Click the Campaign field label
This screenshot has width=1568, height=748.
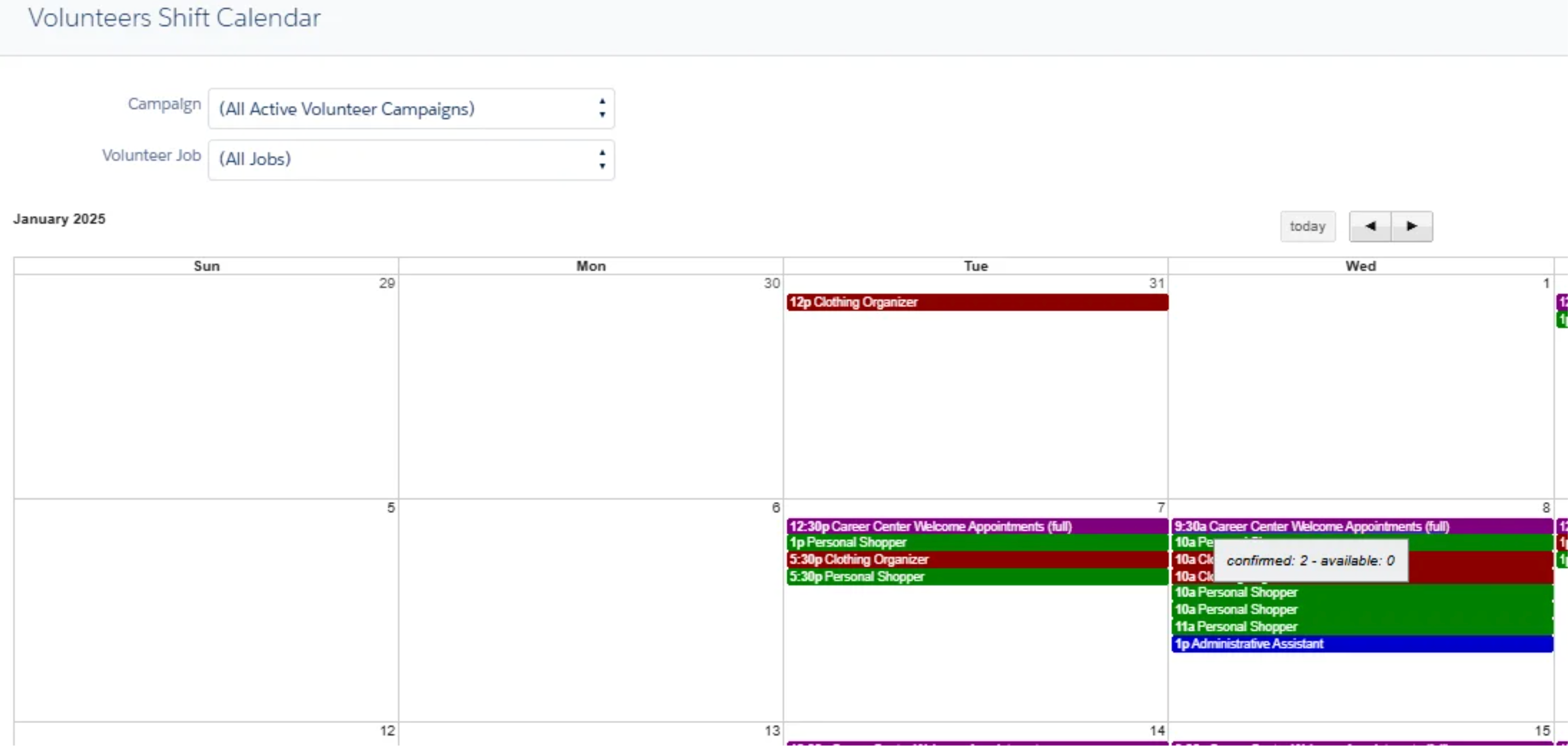click(x=164, y=105)
